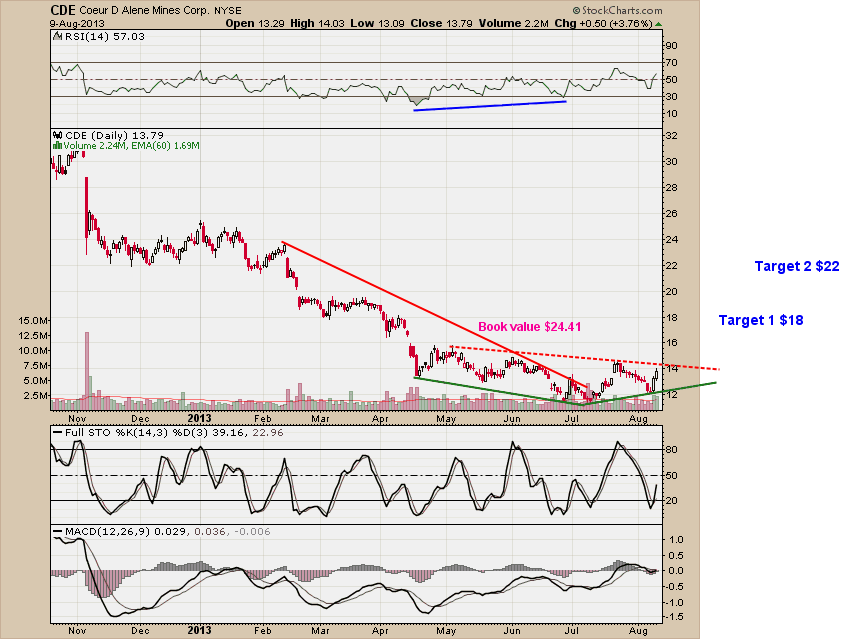Click the Nov label under the MACD panel
The image size is (850, 639).
click(78, 631)
